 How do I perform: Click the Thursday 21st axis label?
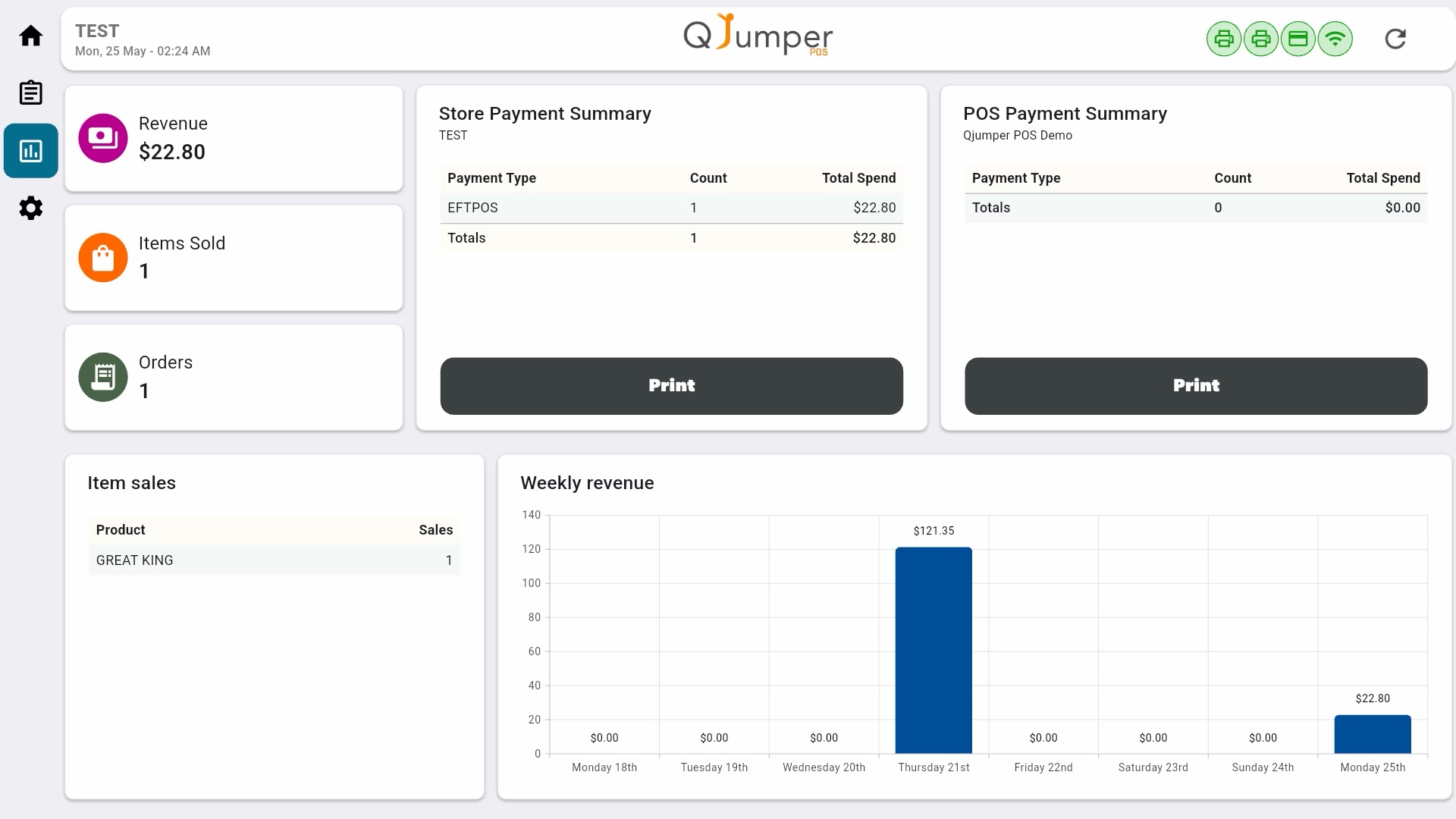[x=934, y=767]
